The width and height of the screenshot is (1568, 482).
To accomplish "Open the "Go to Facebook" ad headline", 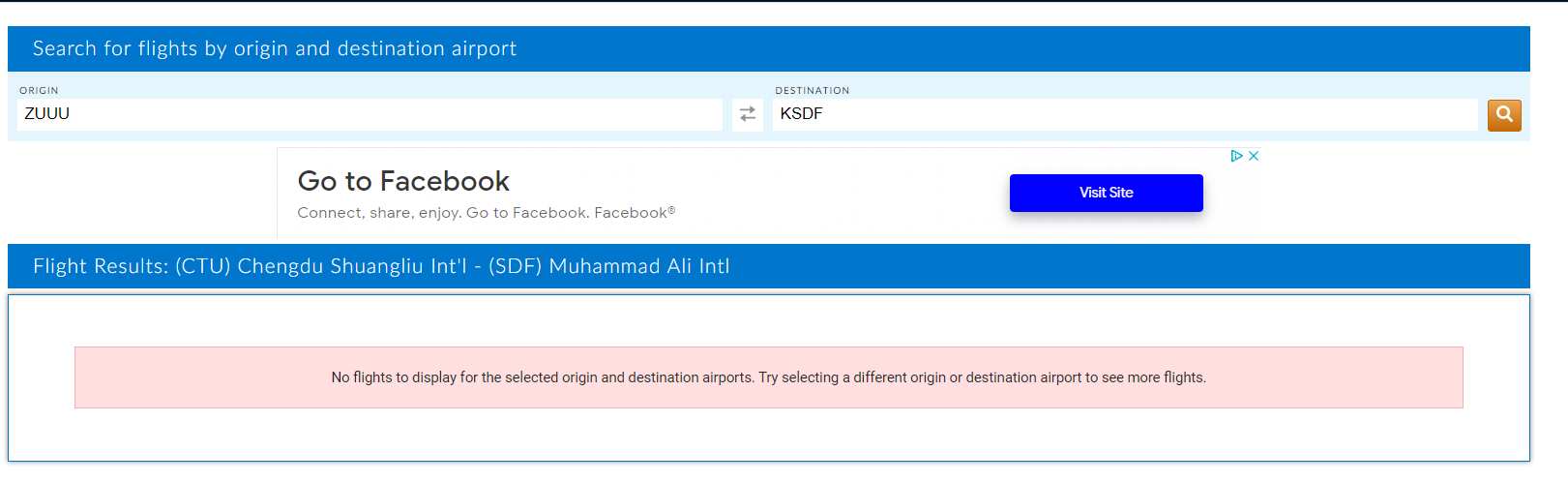I will pyautogui.click(x=403, y=181).
